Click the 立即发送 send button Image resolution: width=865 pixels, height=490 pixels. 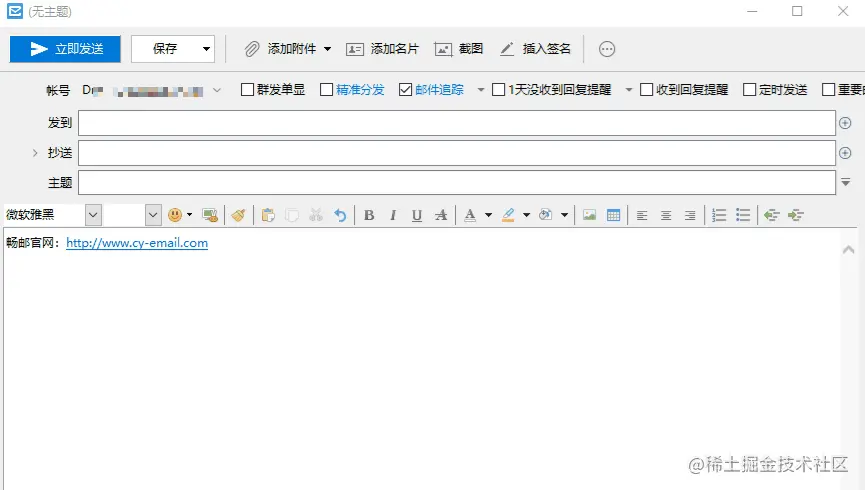click(x=65, y=49)
